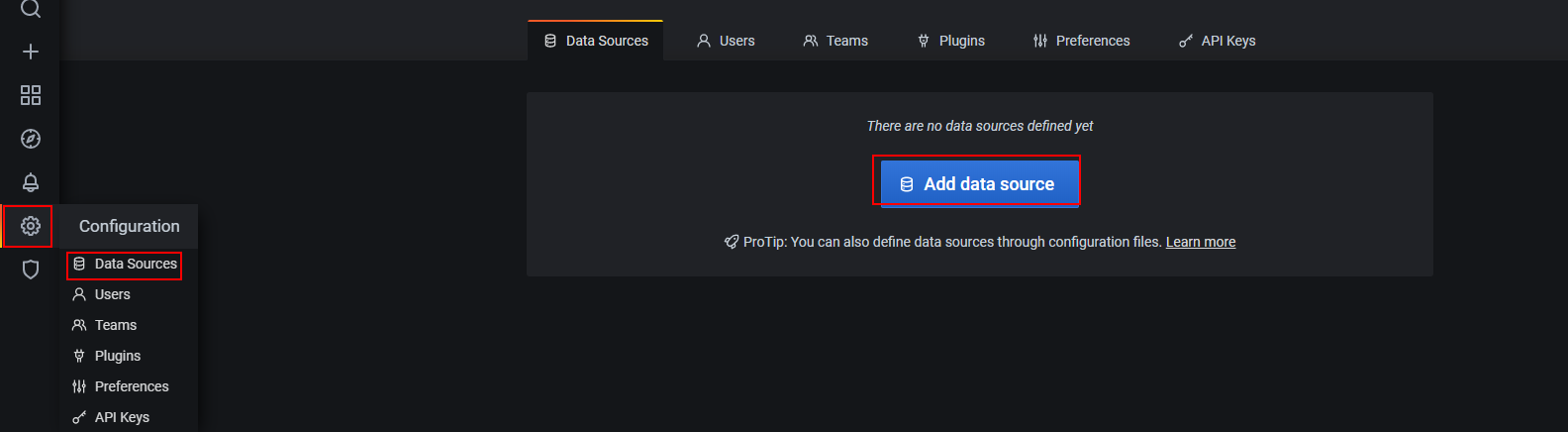Open the Alerting bell icon
The height and width of the screenshot is (432, 1568).
coord(31,182)
